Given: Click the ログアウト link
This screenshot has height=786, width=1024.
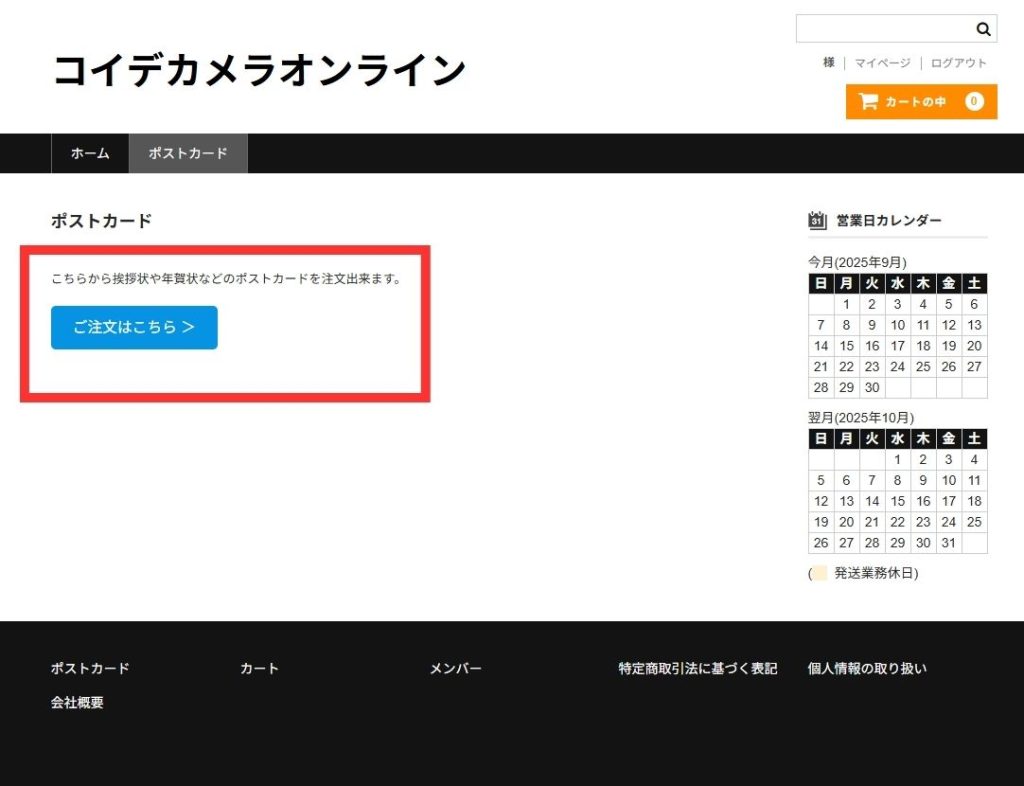Looking at the screenshot, I should 958,63.
